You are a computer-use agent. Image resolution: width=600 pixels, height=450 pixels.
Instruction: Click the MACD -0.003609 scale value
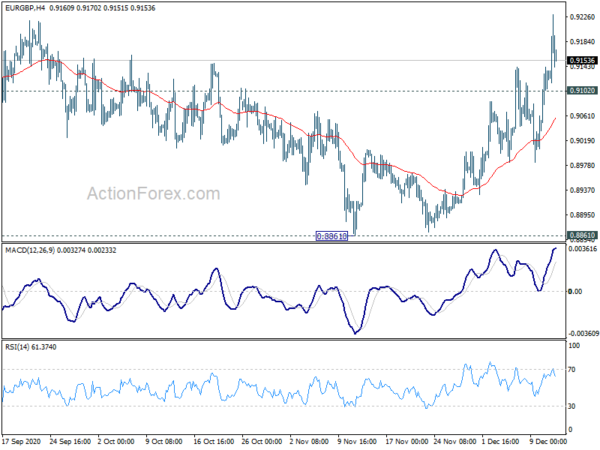pyautogui.click(x=583, y=334)
